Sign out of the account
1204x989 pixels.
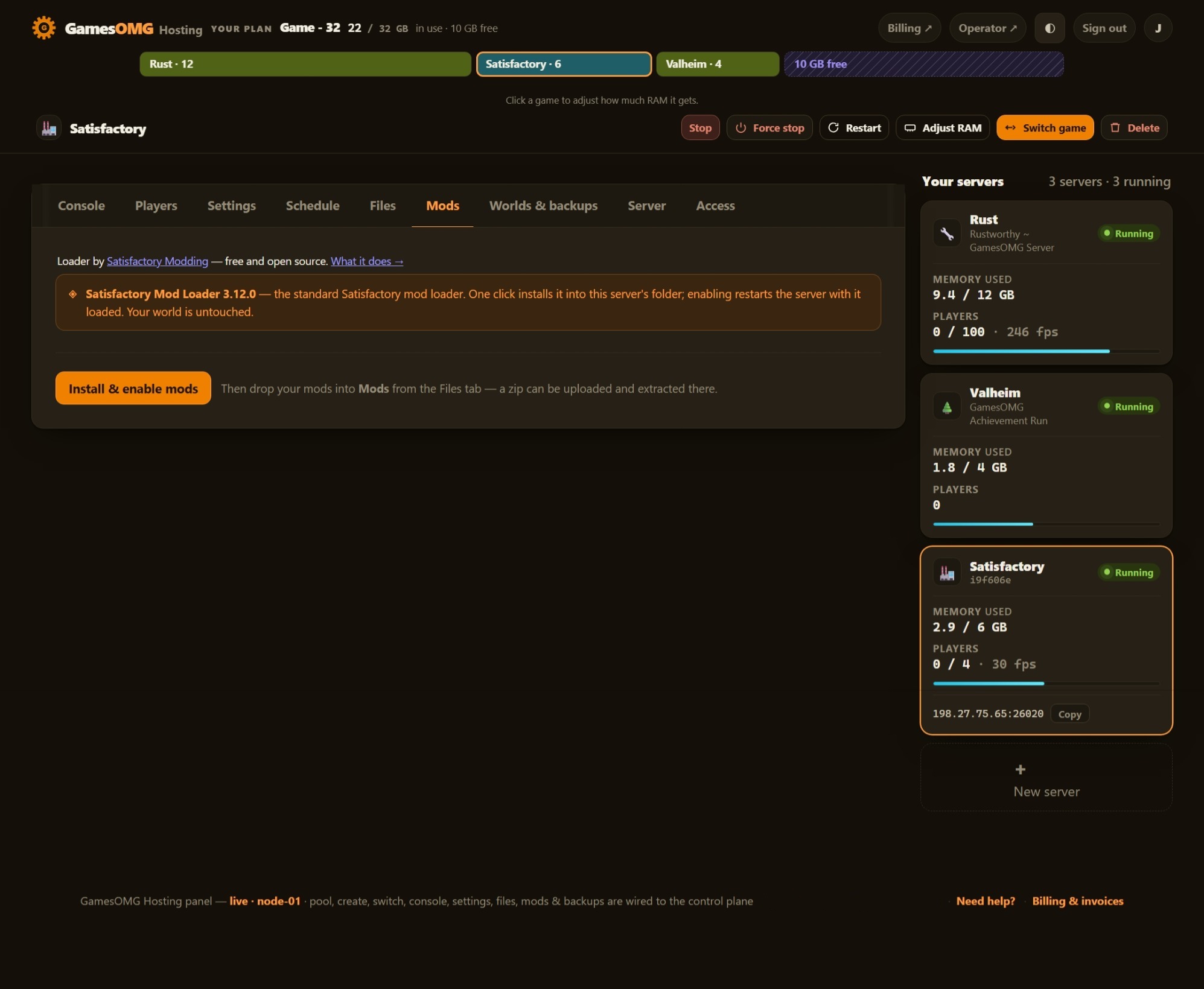1104,28
